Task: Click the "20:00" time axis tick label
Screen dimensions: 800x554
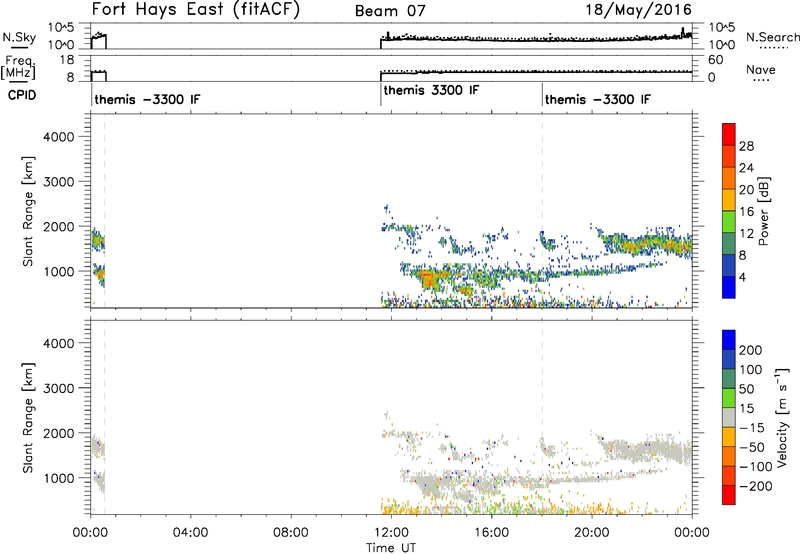Action: tap(592, 532)
